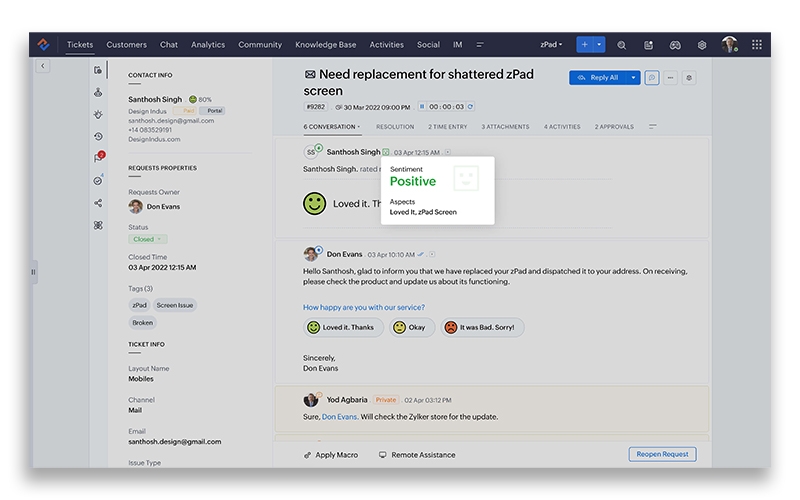Open the apps grid launcher
This screenshot has height=500, width=800.
coord(756,45)
